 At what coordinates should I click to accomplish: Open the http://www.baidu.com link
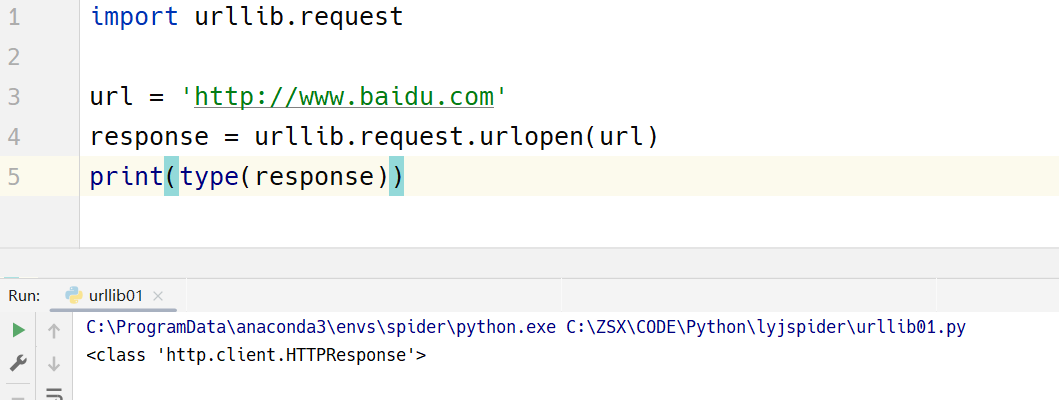tap(344, 97)
